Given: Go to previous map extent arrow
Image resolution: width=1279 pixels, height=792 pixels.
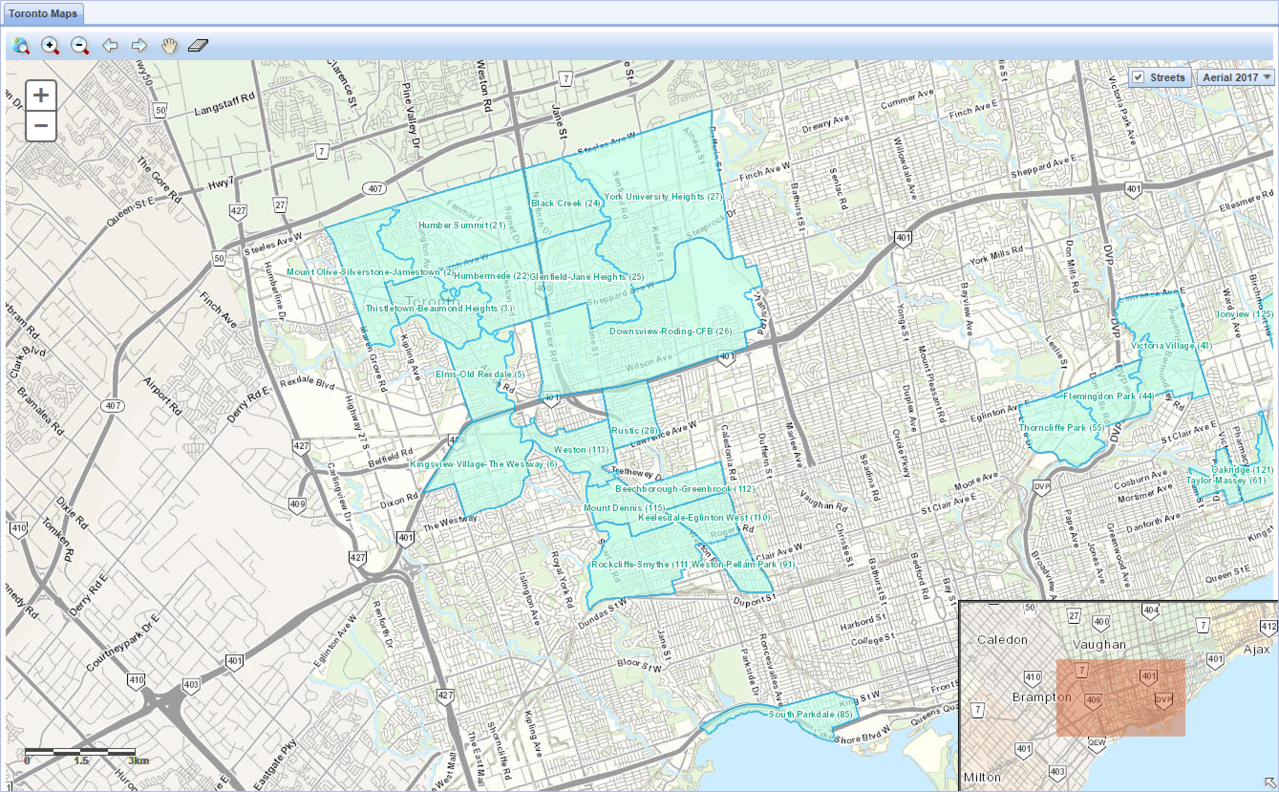Looking at the screenshot, I should tap(110, 46).
